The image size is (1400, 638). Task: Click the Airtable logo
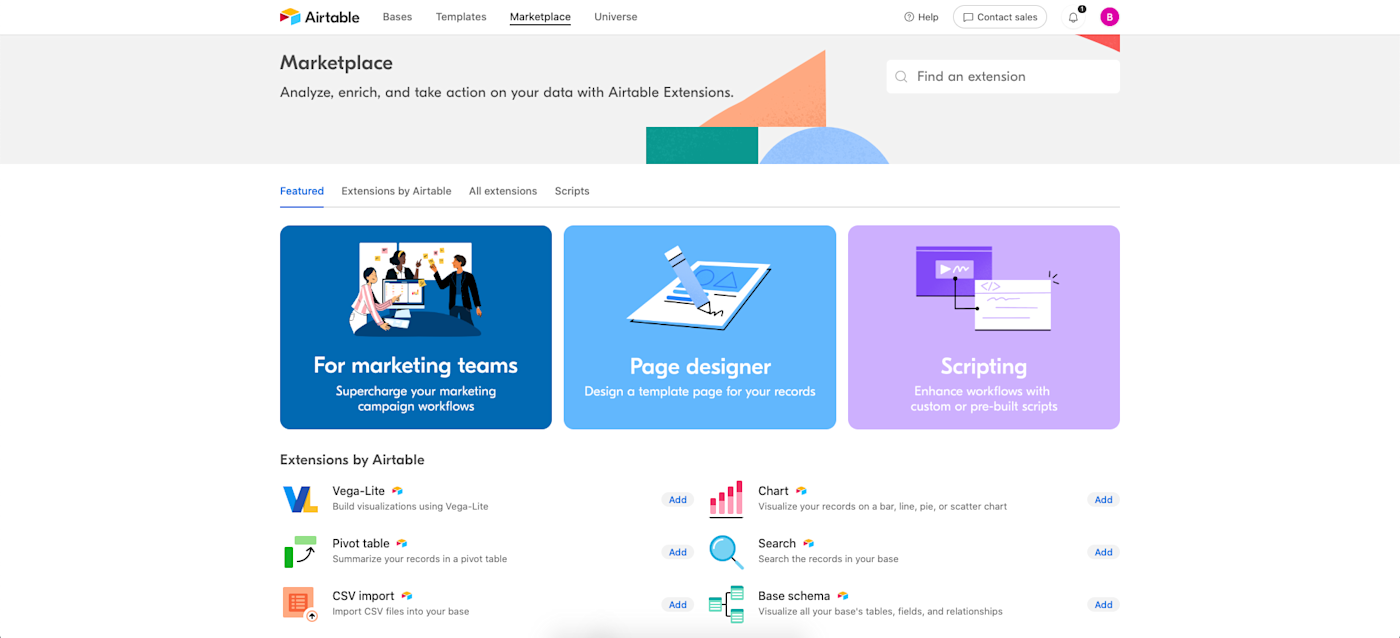(318, 17)
